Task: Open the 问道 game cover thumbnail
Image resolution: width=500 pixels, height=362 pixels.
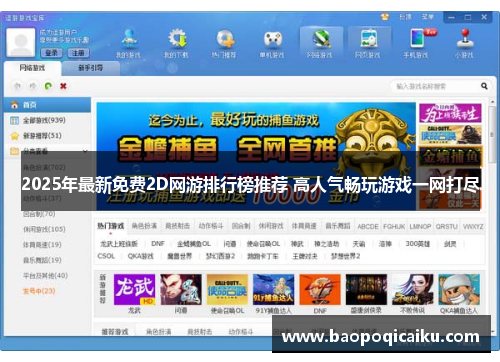Action: point(181,289)
